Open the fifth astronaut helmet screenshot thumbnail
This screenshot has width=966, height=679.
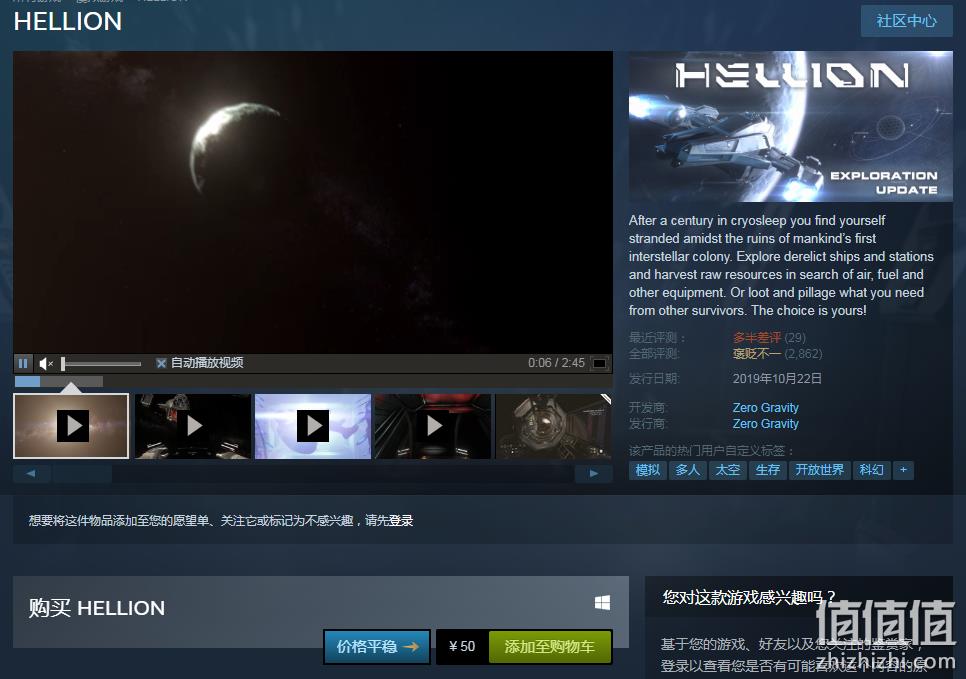(553, 426)
